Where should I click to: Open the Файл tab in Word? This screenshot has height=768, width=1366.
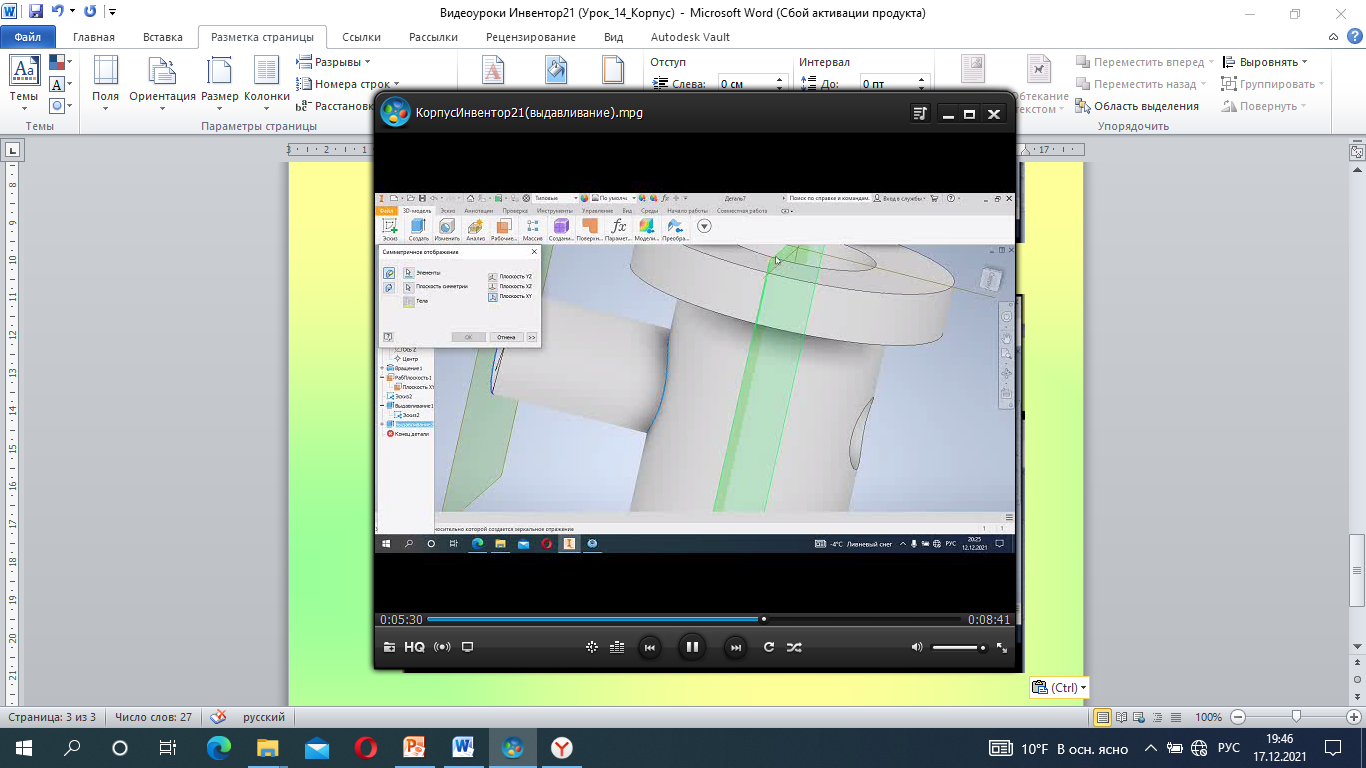pos(28,37)
